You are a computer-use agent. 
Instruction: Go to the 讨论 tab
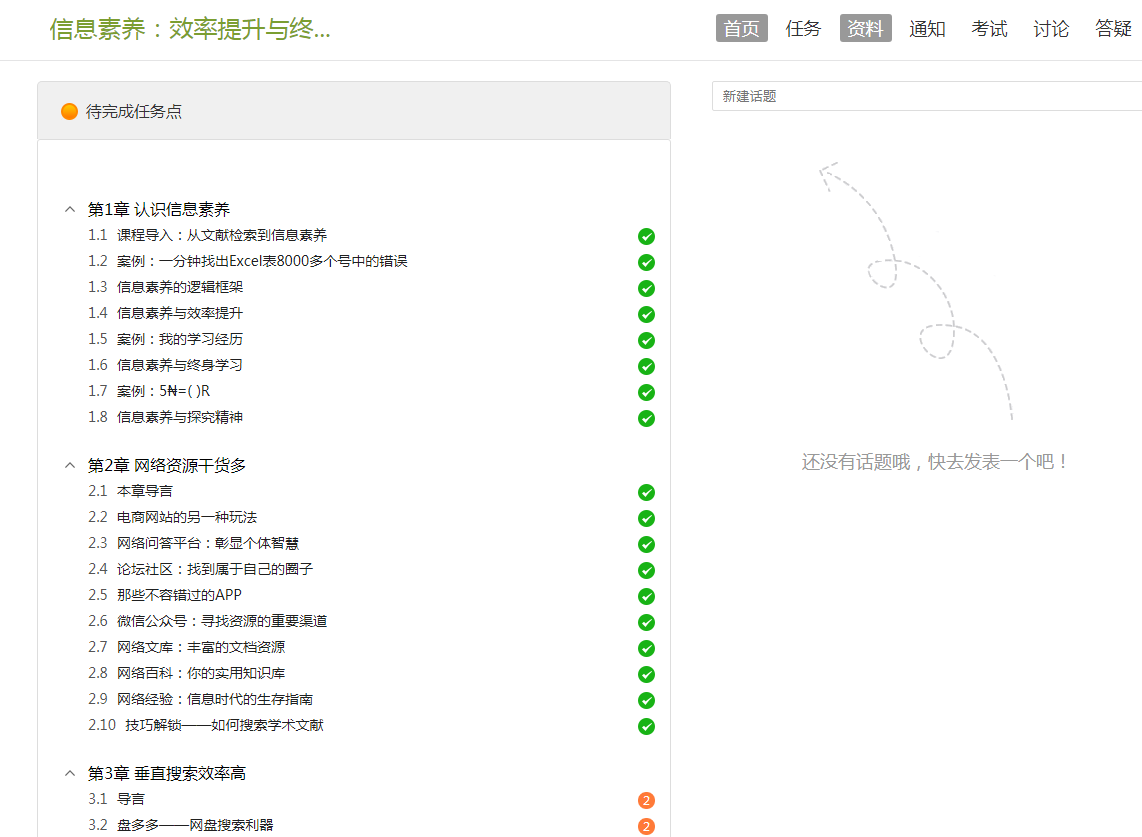click(1051, 29)
